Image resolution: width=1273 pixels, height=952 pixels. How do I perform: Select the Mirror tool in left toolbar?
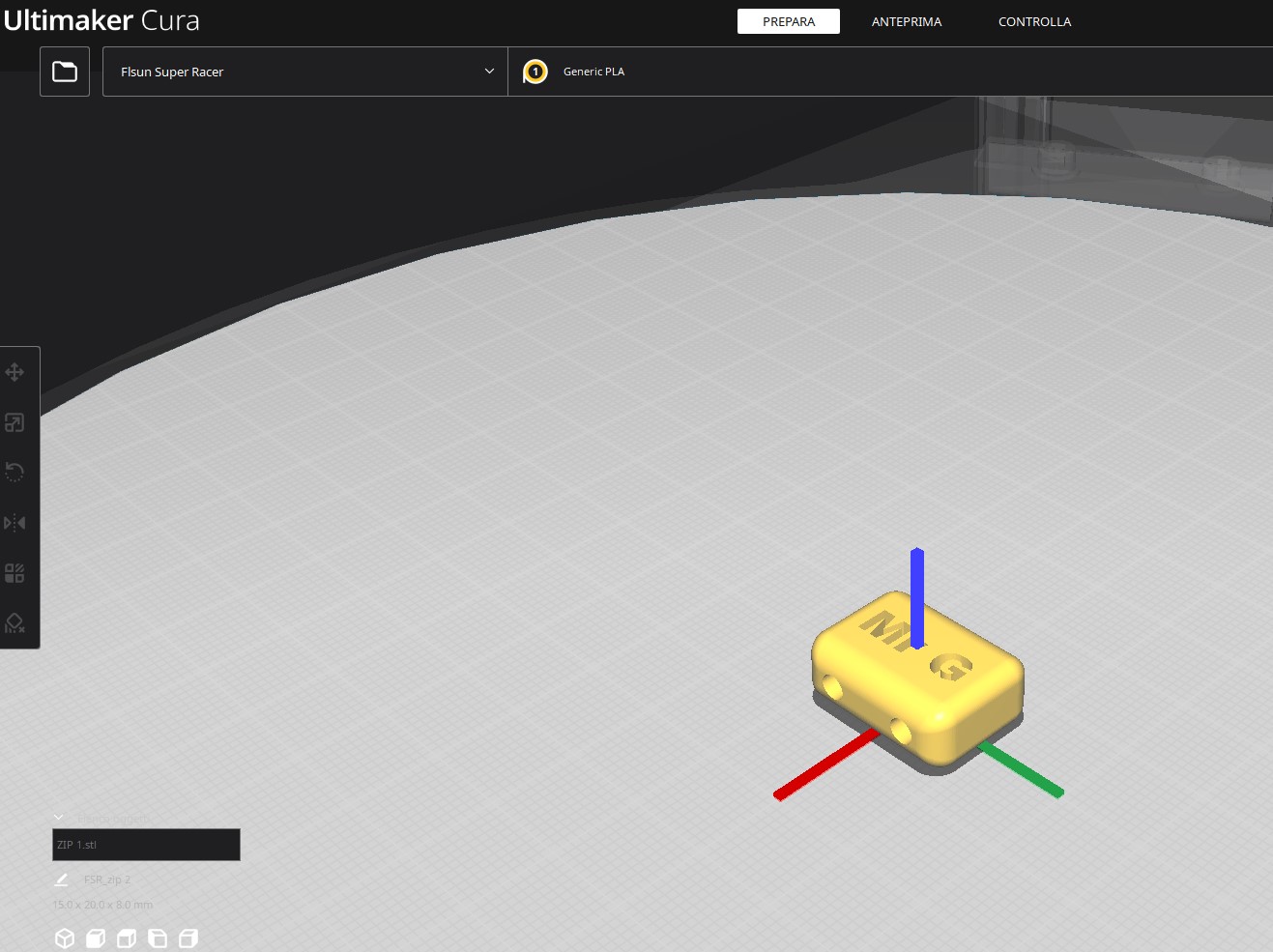click(x=14, y=523)
